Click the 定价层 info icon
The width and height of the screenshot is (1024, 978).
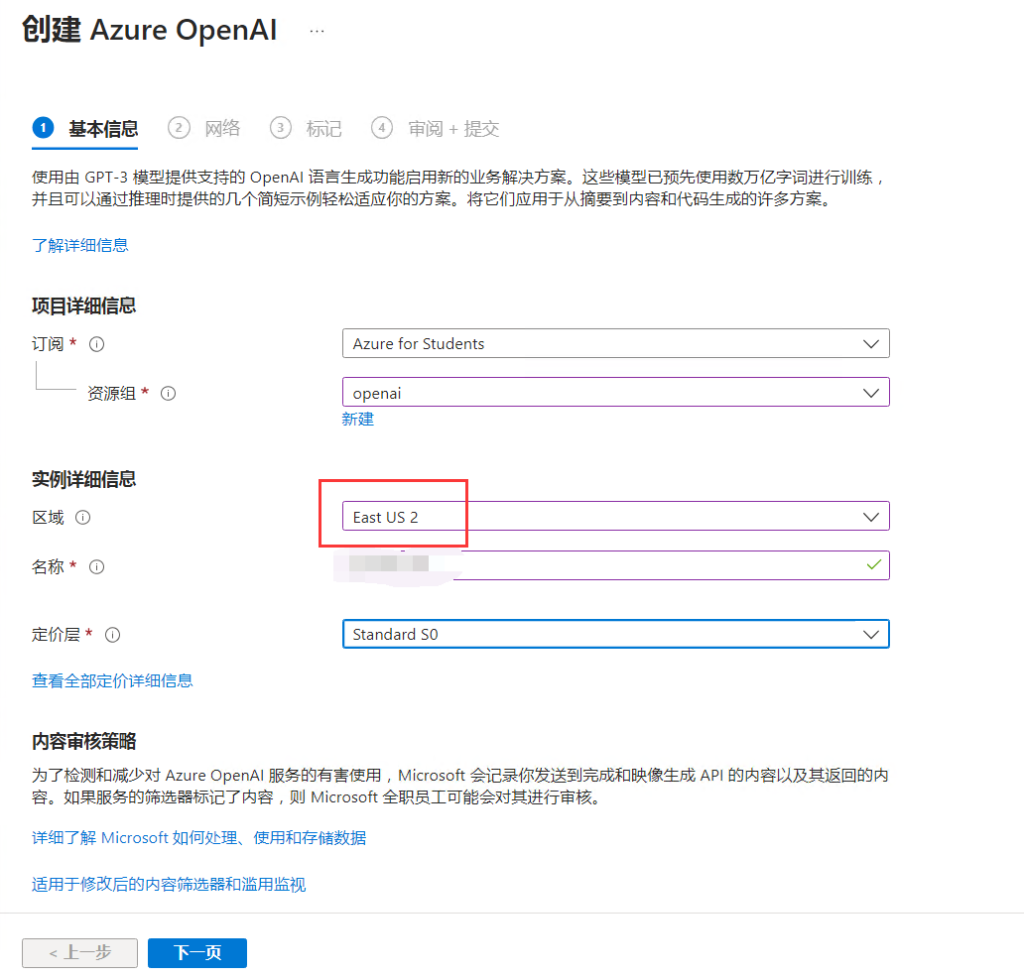click(x=112, y=635)
